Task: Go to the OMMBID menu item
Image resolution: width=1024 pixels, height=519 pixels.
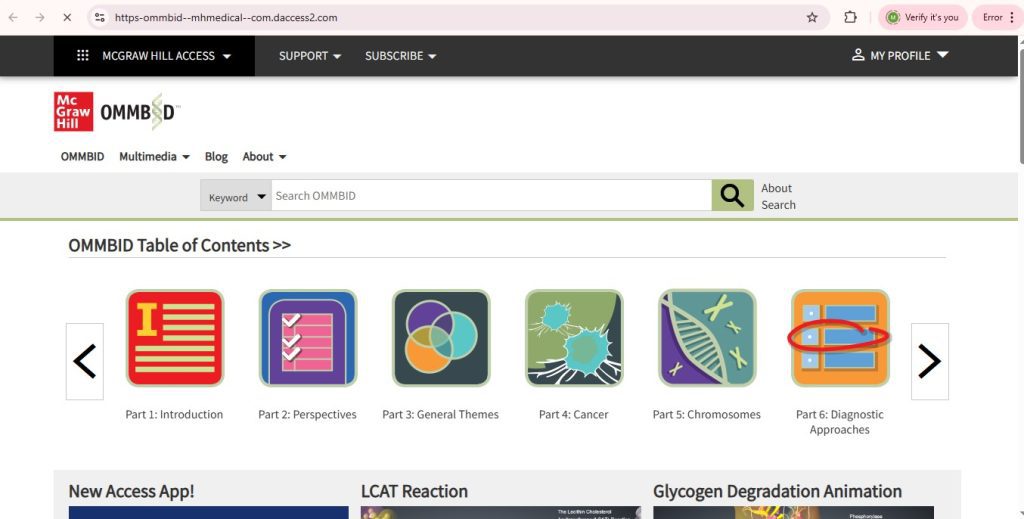Action: pos(82,157)
